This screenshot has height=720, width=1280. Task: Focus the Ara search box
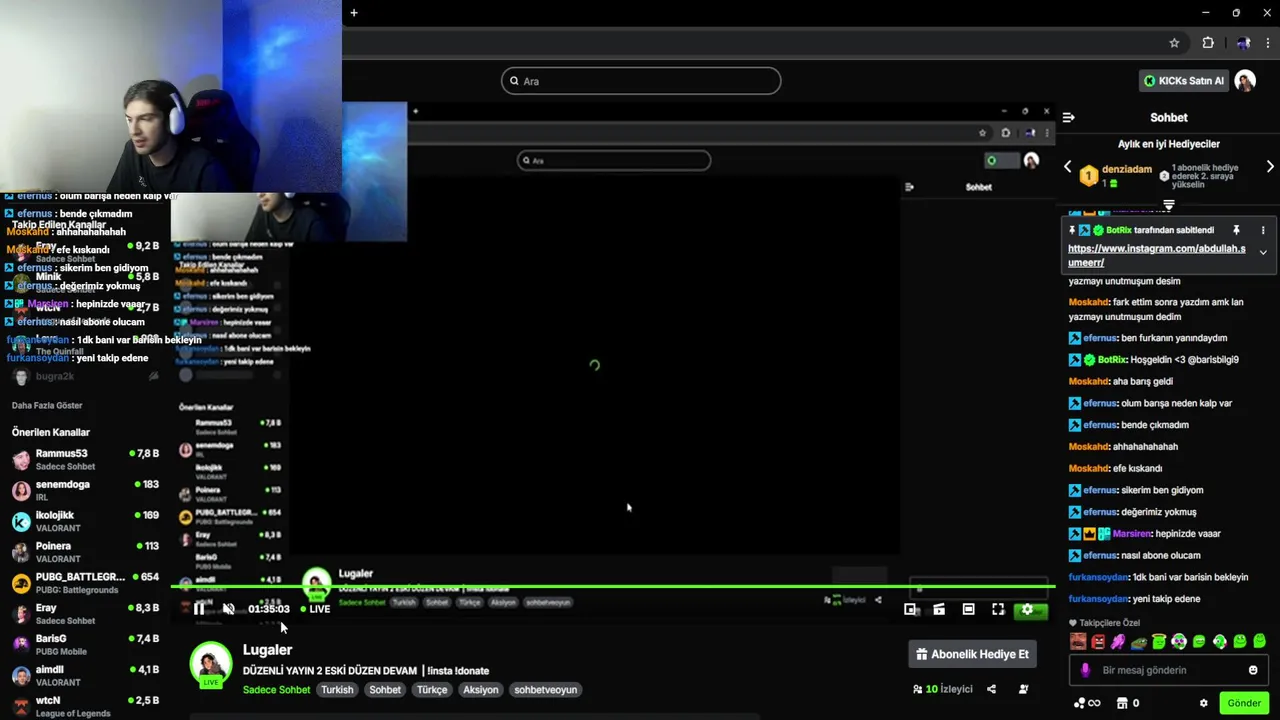[x=641, y=81]
